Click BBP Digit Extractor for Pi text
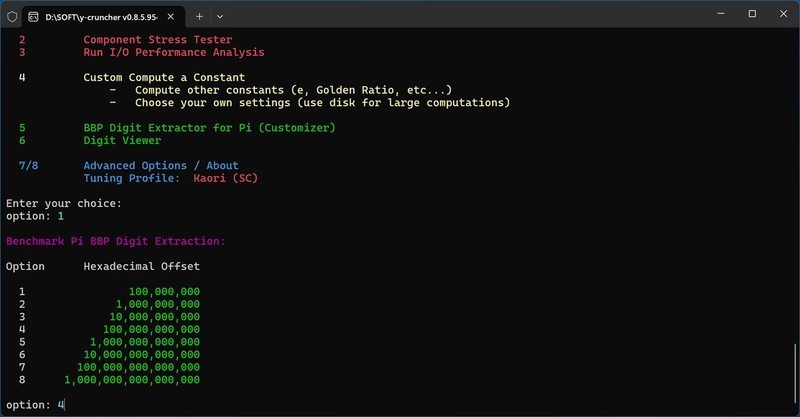This screenshot has height=417, width=800. 209,128
